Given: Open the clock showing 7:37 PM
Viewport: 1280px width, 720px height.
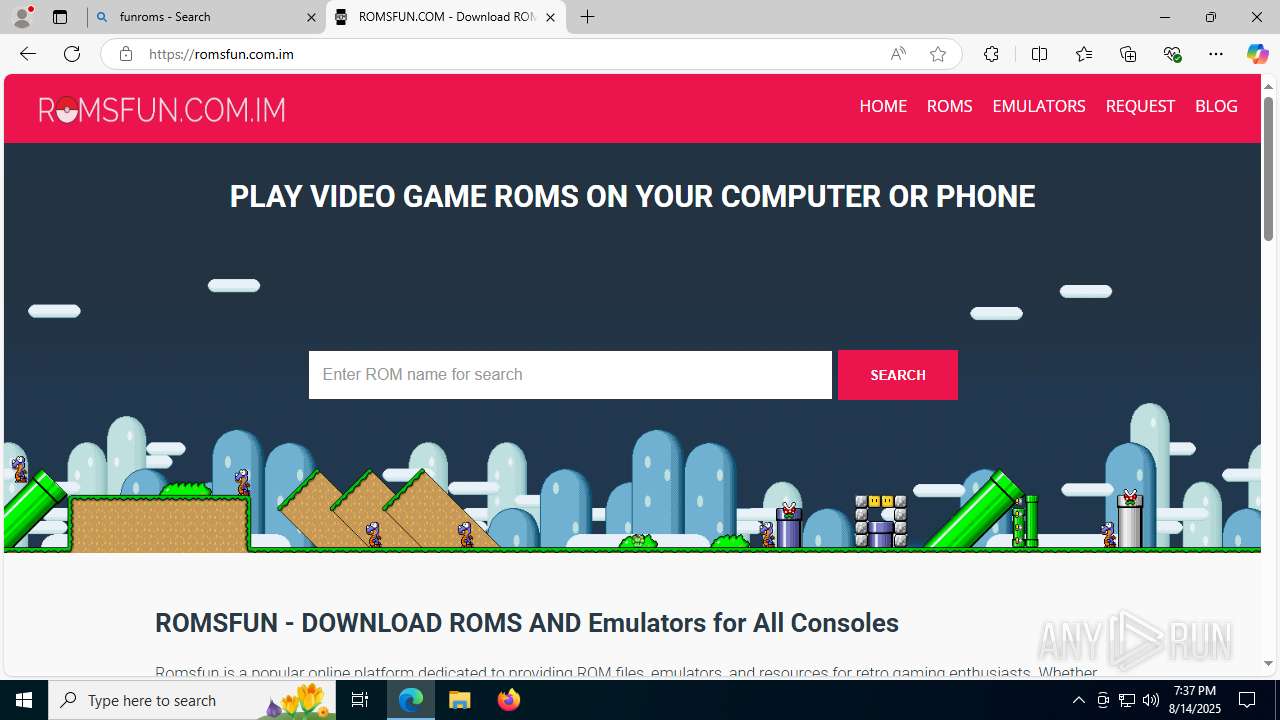Looking at the screenshot, I should coord(1196,700).
